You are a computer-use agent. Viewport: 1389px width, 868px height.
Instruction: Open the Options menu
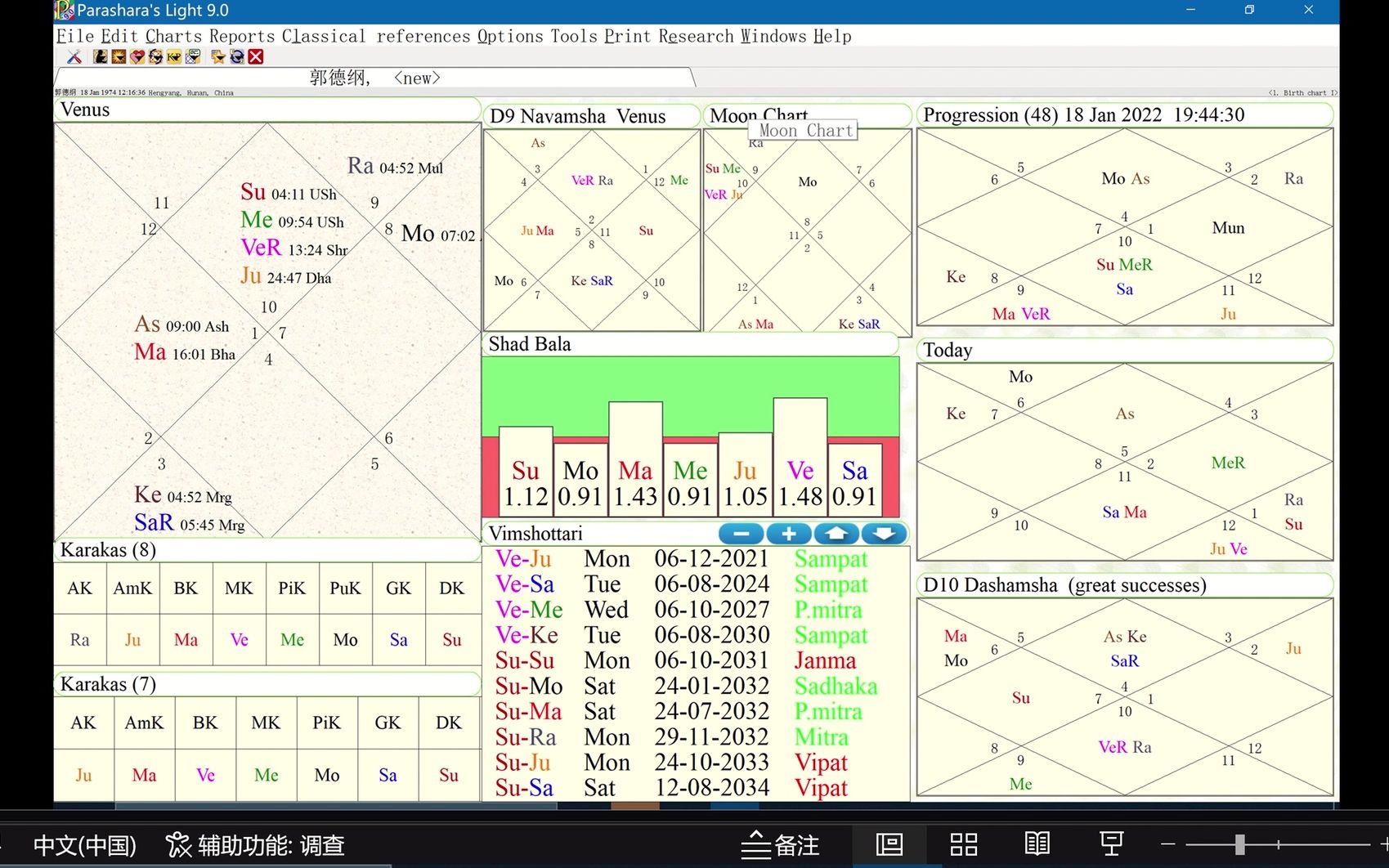tap(510, 36)
